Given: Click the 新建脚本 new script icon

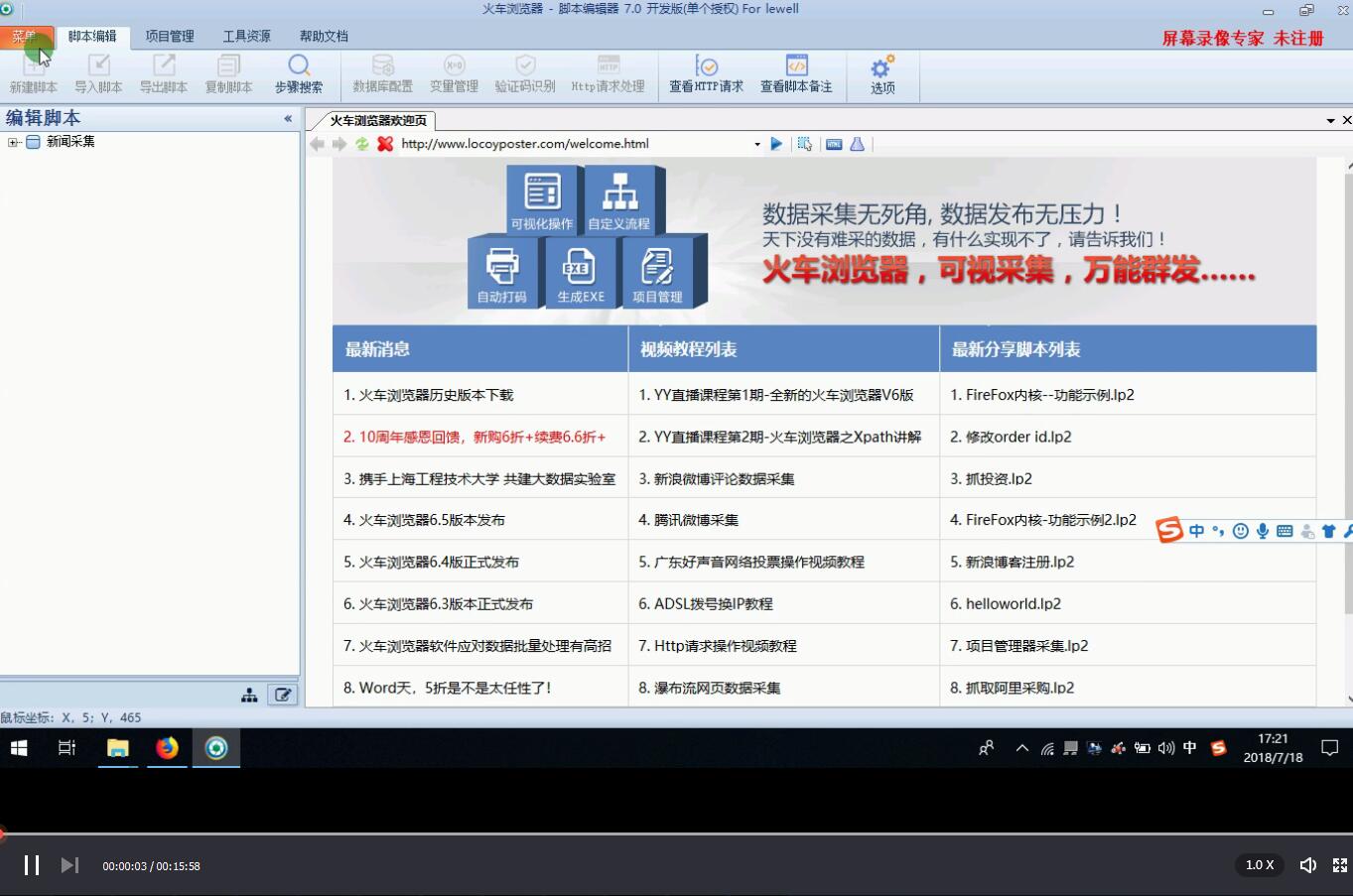Looking at the screenshot, I should pos(34,74).
